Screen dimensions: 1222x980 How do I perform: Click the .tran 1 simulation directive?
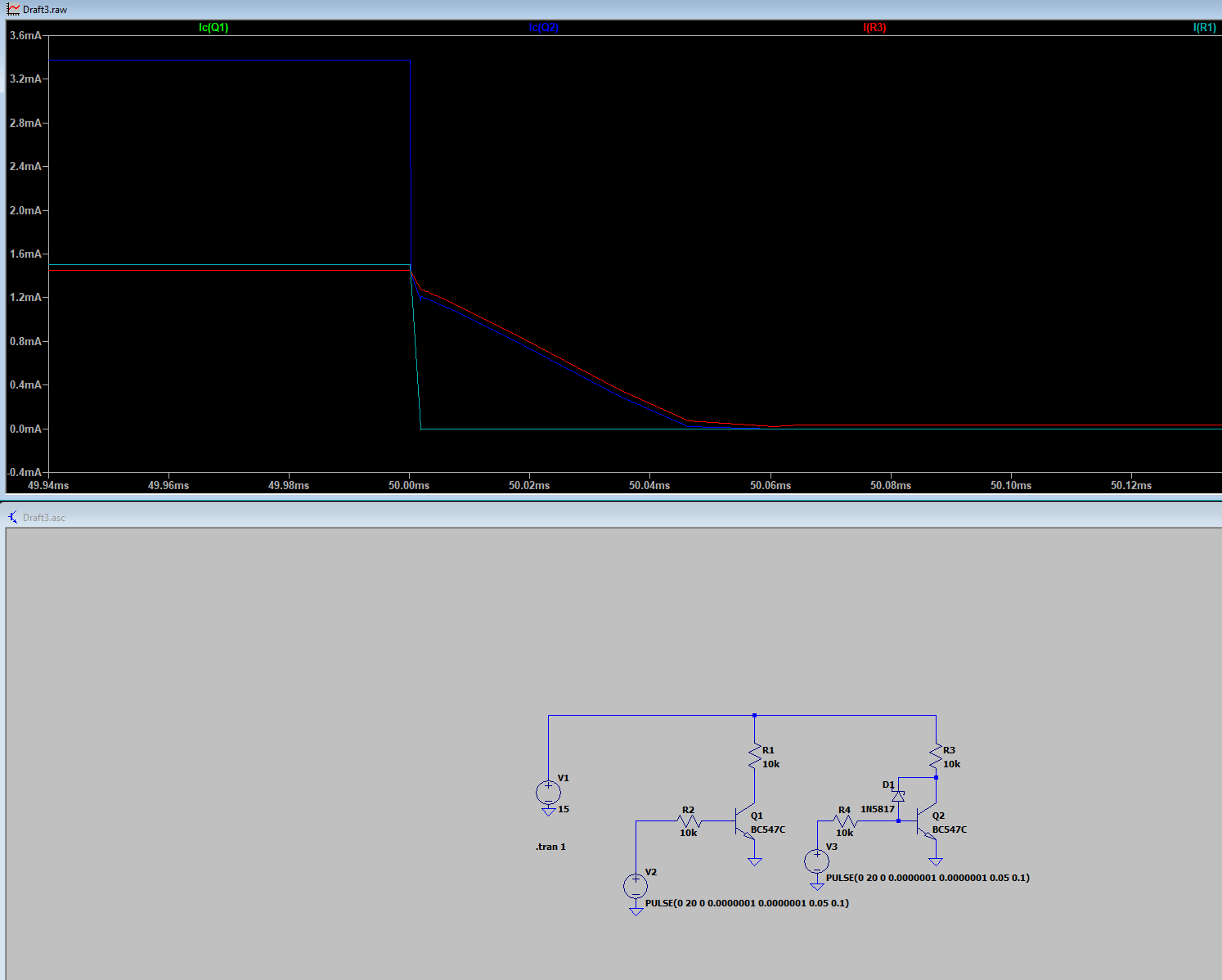550,847
